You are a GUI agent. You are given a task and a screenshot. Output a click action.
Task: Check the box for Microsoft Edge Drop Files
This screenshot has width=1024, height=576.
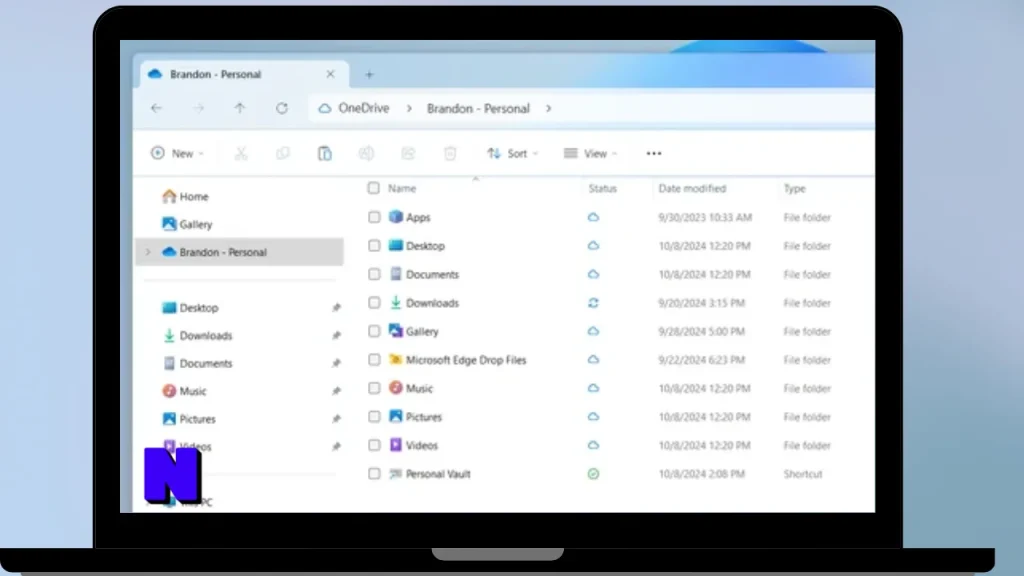[374, 360]
